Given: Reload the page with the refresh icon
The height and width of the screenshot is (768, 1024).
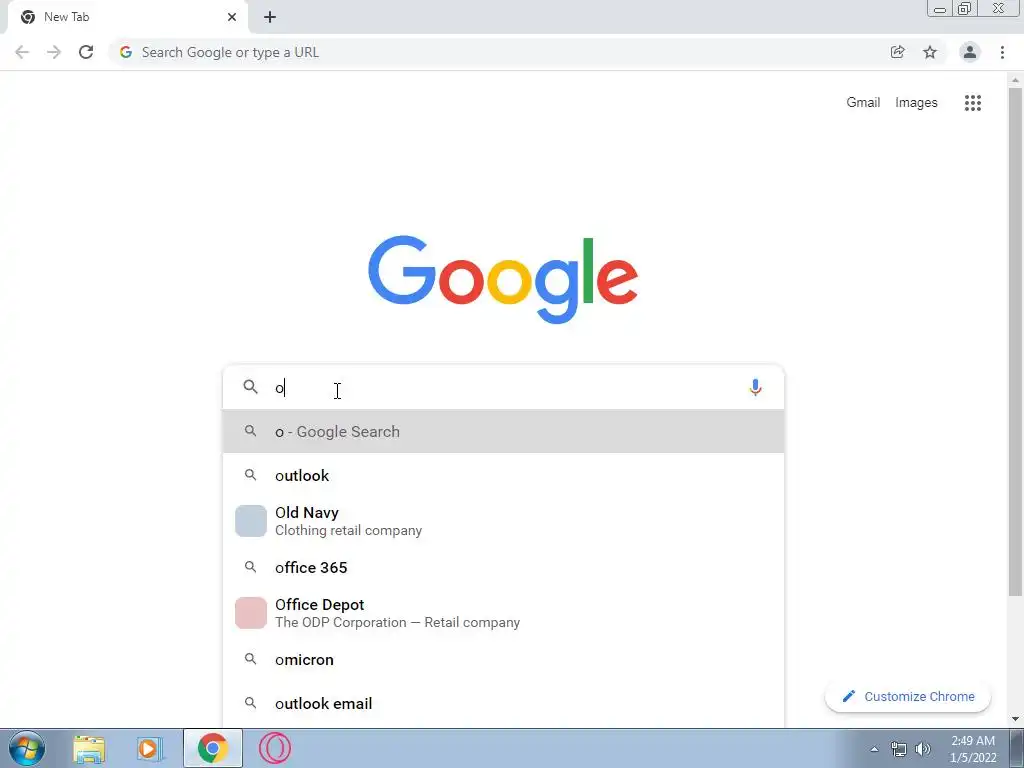Looking at the screenshot, I should (x=86, y=52).
